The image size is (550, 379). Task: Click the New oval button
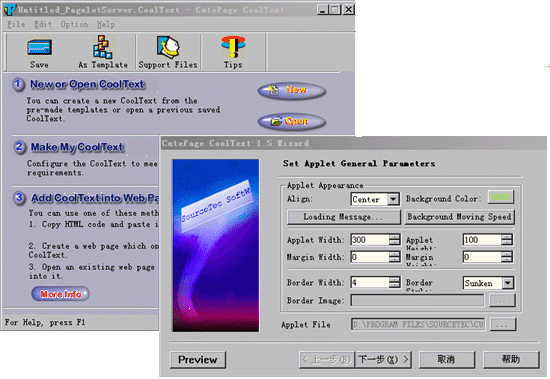tap(292, 91)
